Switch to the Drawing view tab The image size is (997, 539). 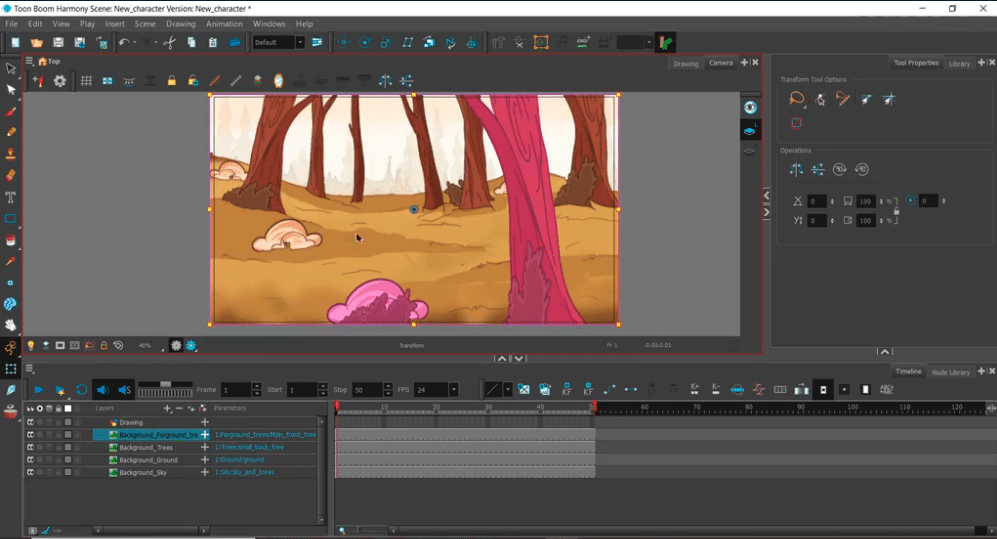coord(685,63)
